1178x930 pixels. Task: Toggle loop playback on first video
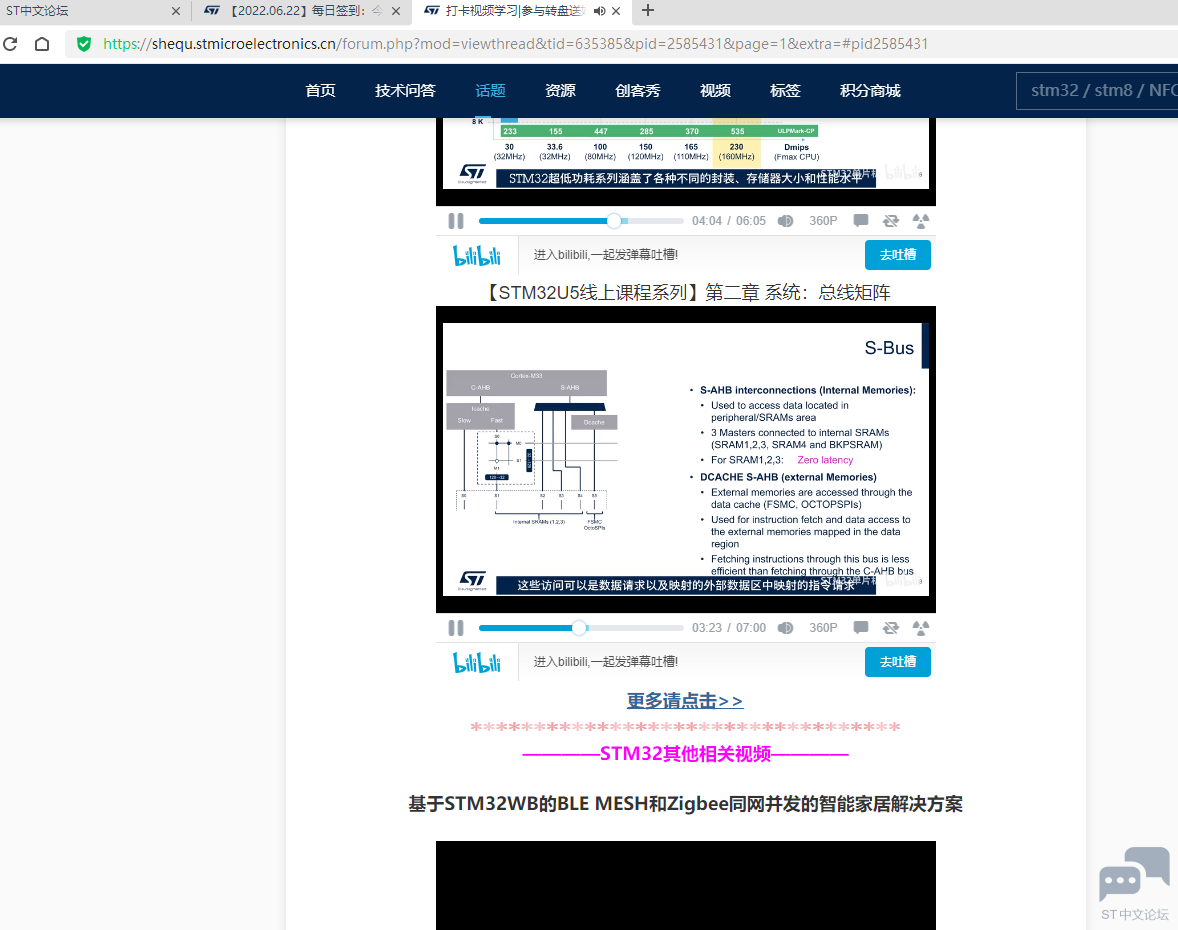[890, 221]
